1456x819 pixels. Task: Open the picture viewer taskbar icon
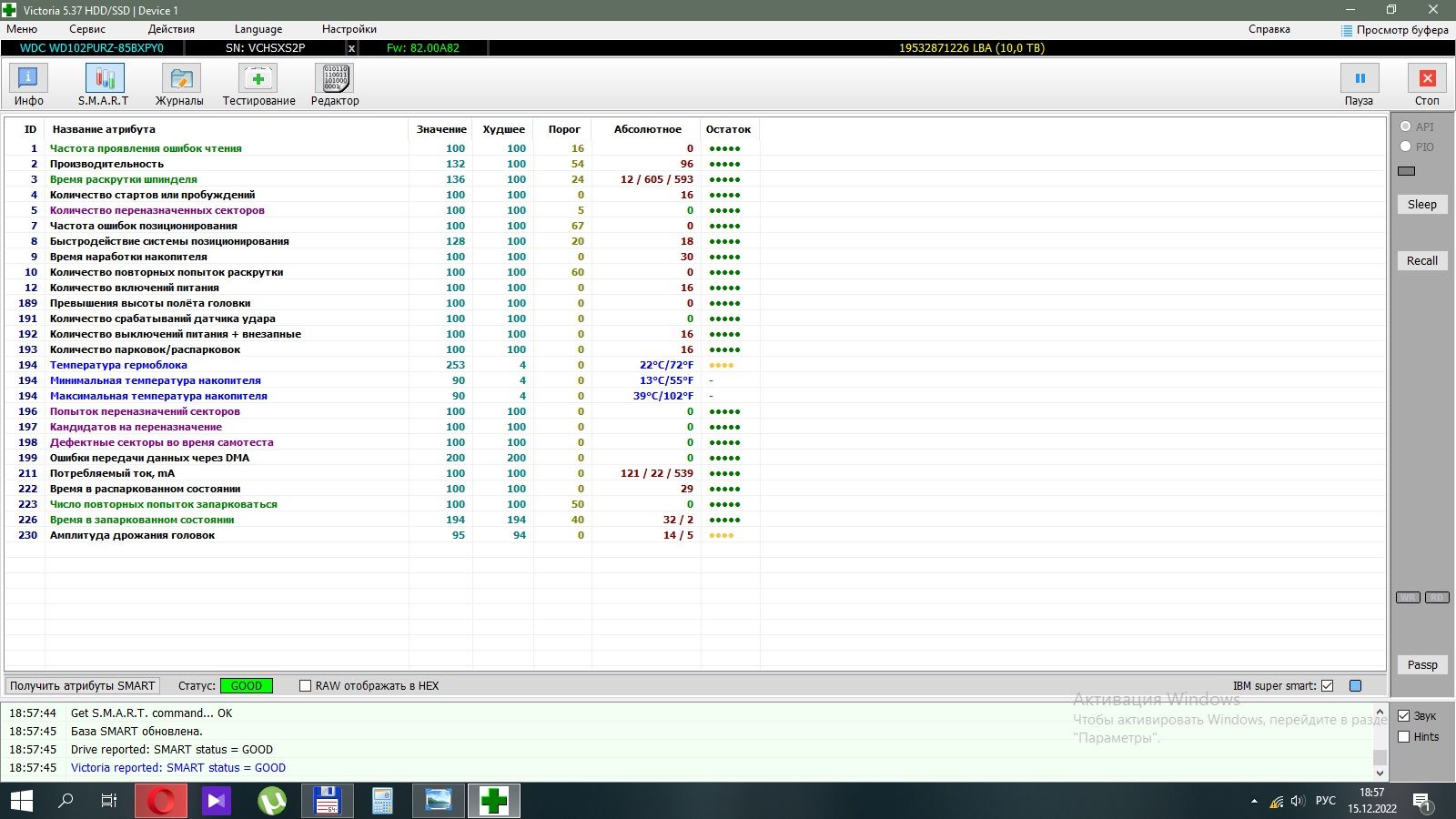pos(438,801)
